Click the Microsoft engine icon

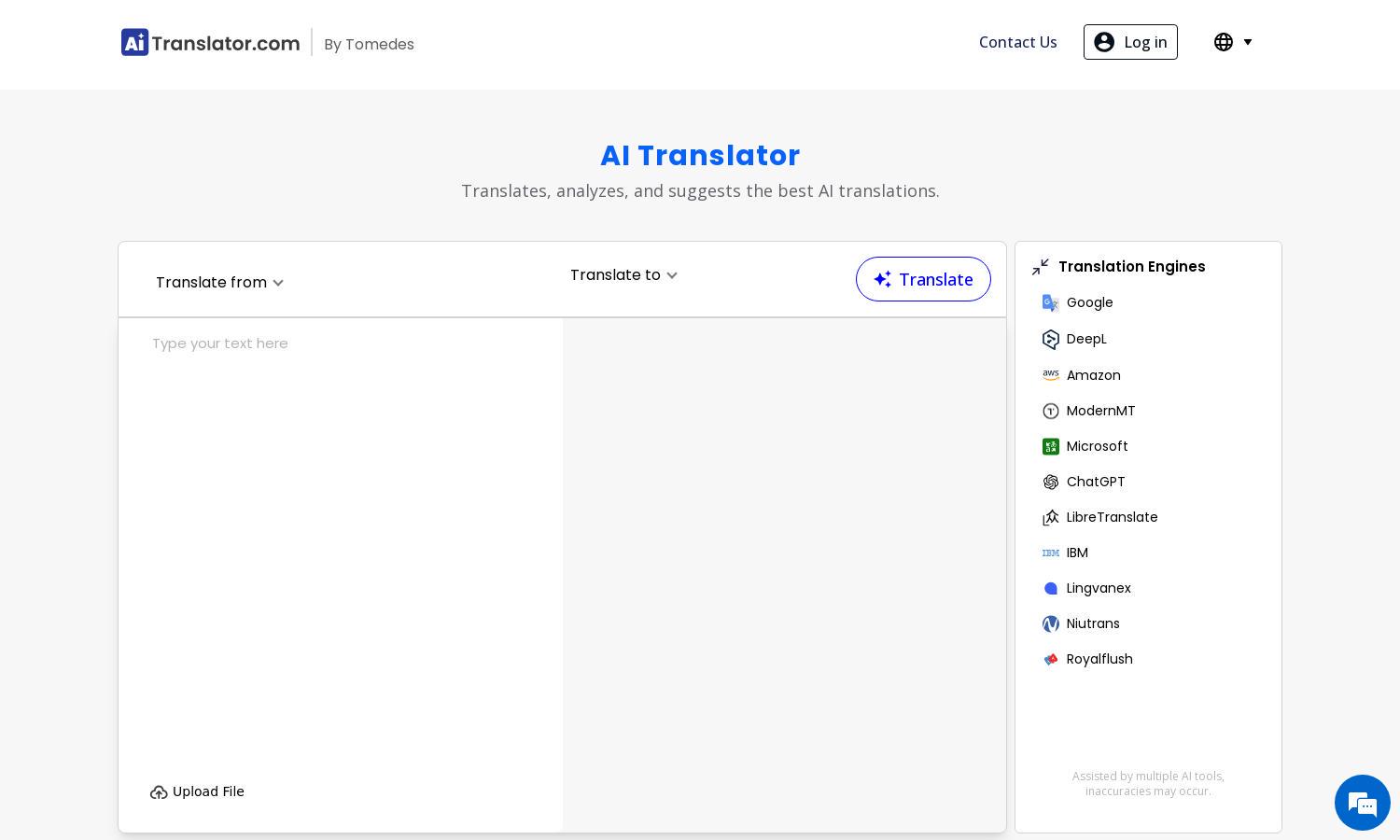[1051, 446]
